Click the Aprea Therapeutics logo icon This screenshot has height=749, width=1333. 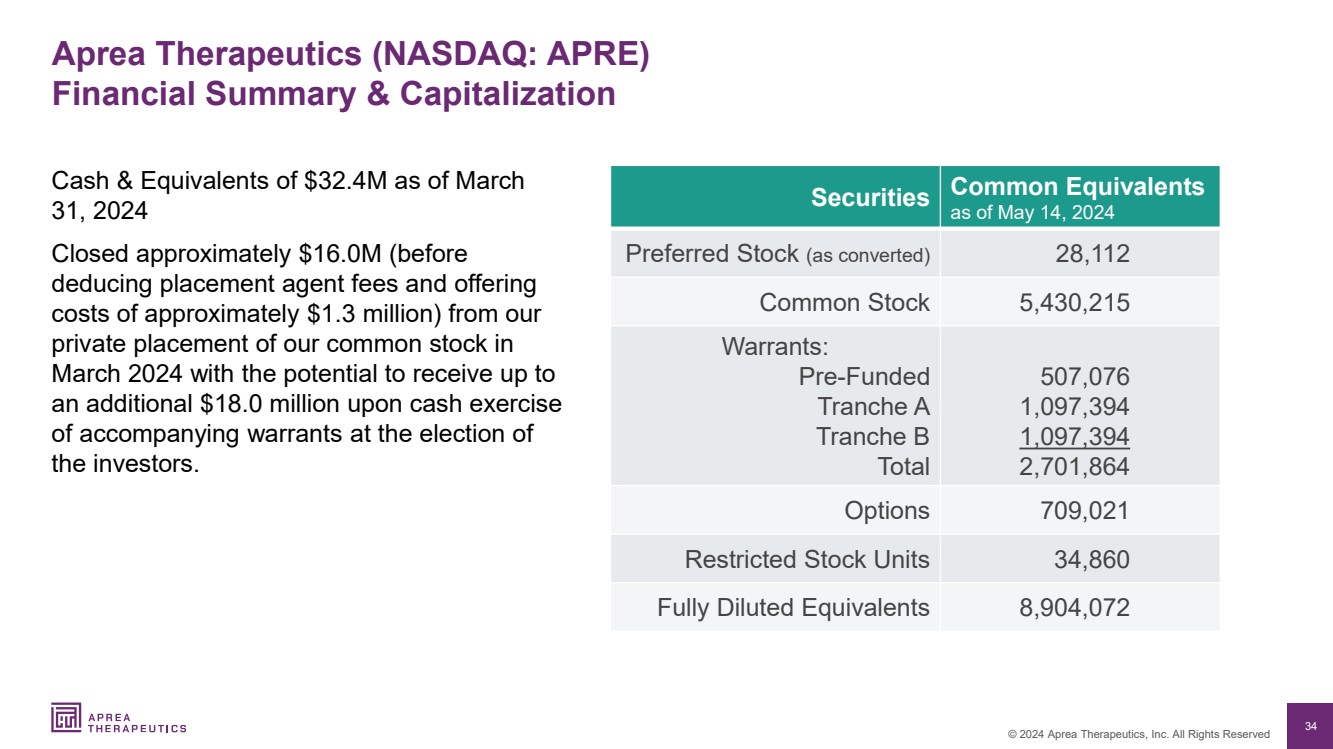68,718
